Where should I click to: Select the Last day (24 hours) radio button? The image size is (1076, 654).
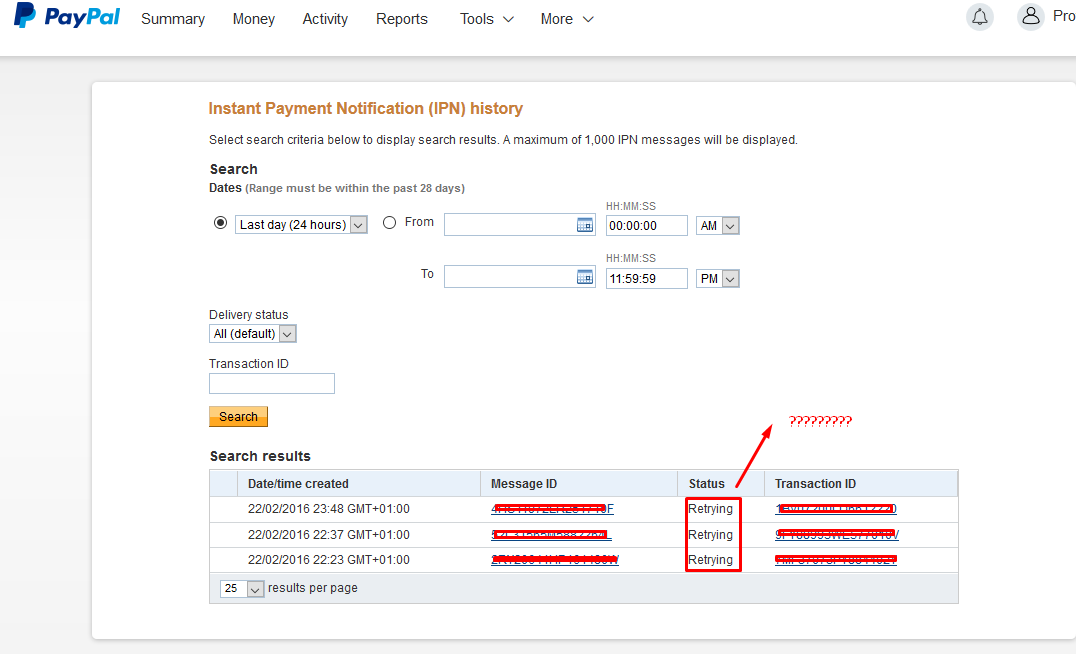tap(220, 223)
